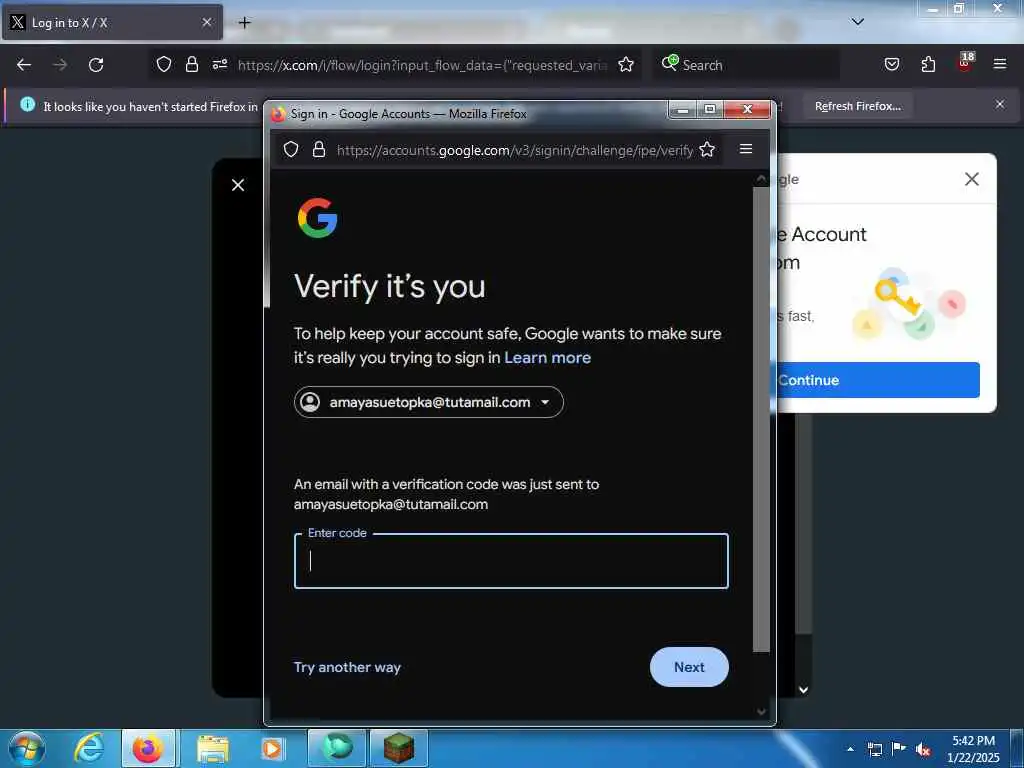Open File Explorer folder in taskbar
The image size is (1024, 768).
click(213, 748)
